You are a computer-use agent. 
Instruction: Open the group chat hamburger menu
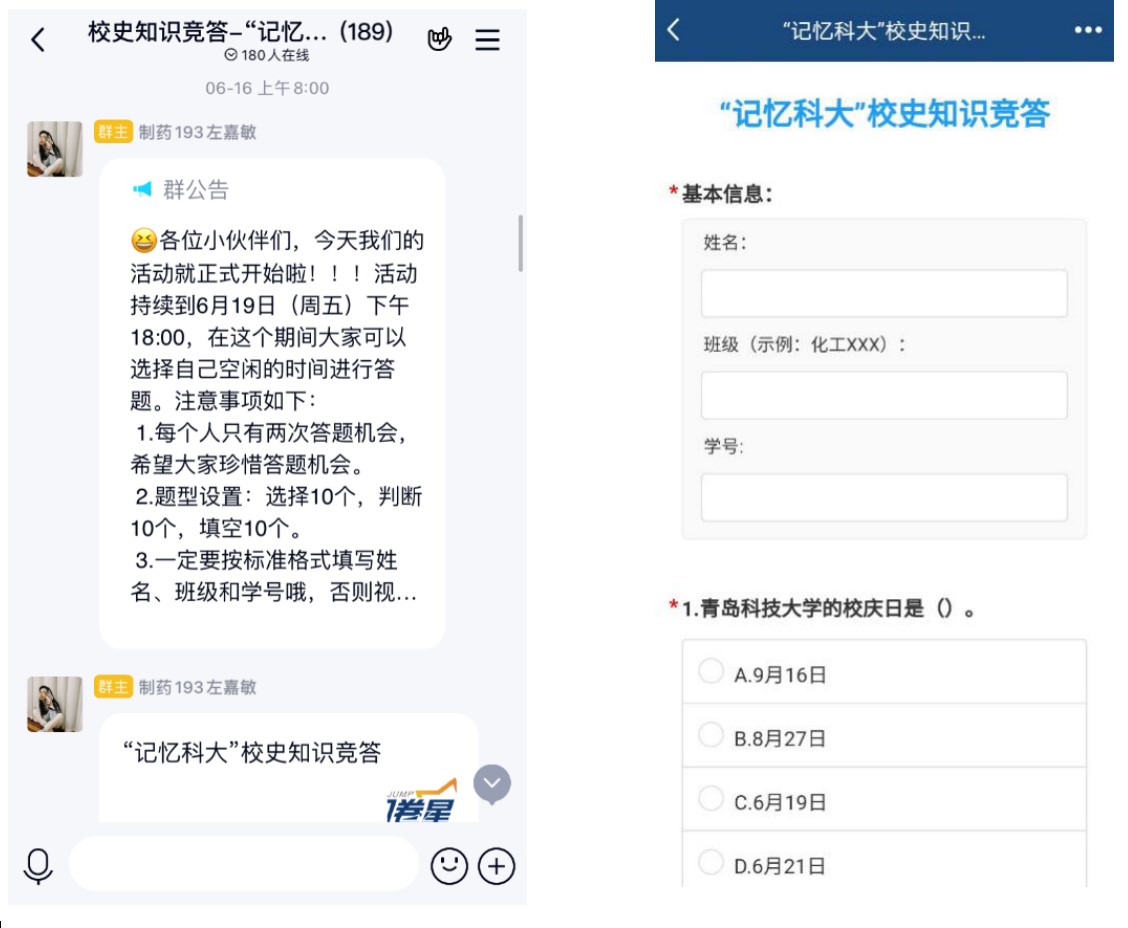[x=487, y=40]
